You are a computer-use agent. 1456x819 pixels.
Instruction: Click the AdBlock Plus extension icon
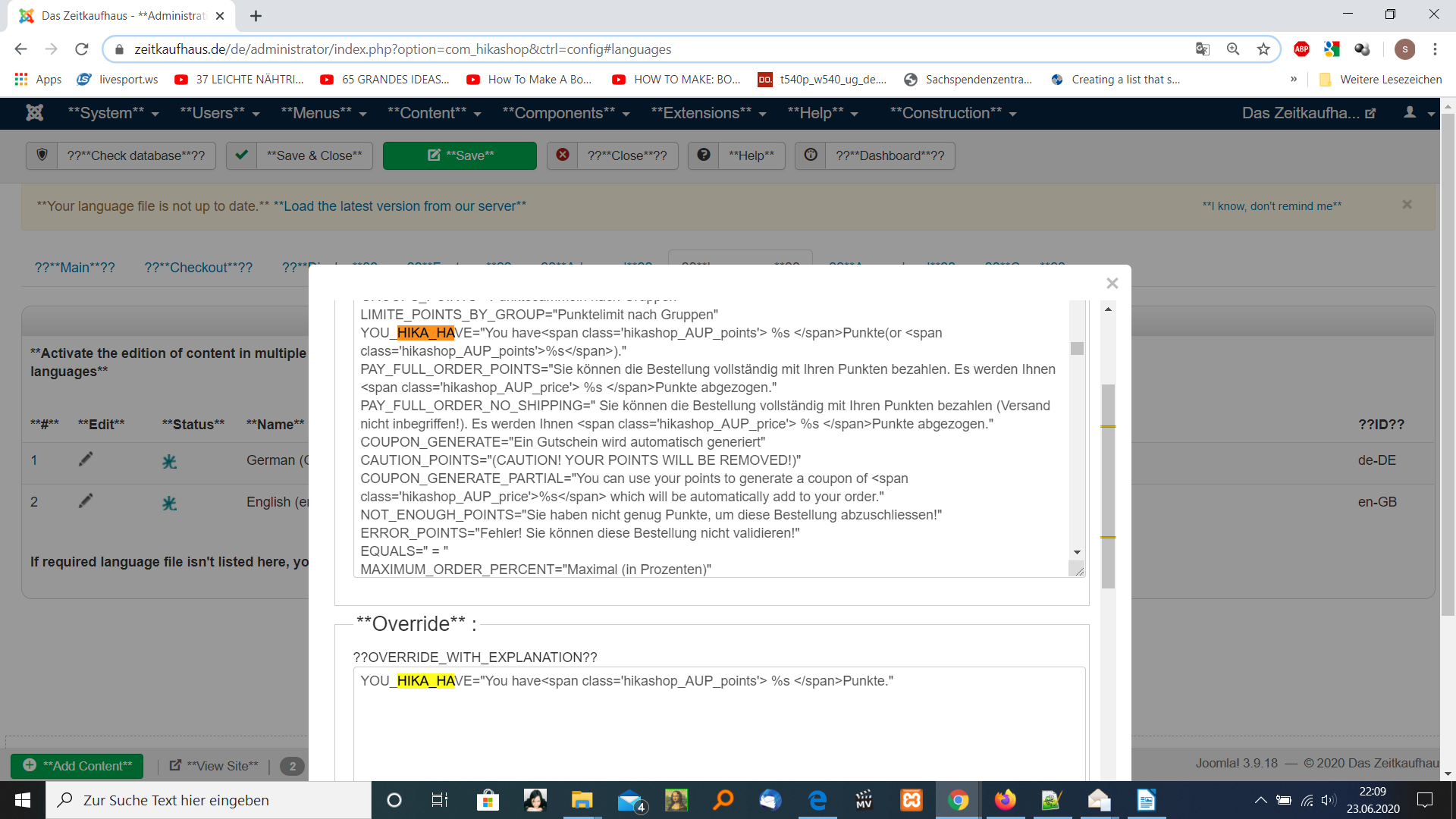pos(1301,49)
